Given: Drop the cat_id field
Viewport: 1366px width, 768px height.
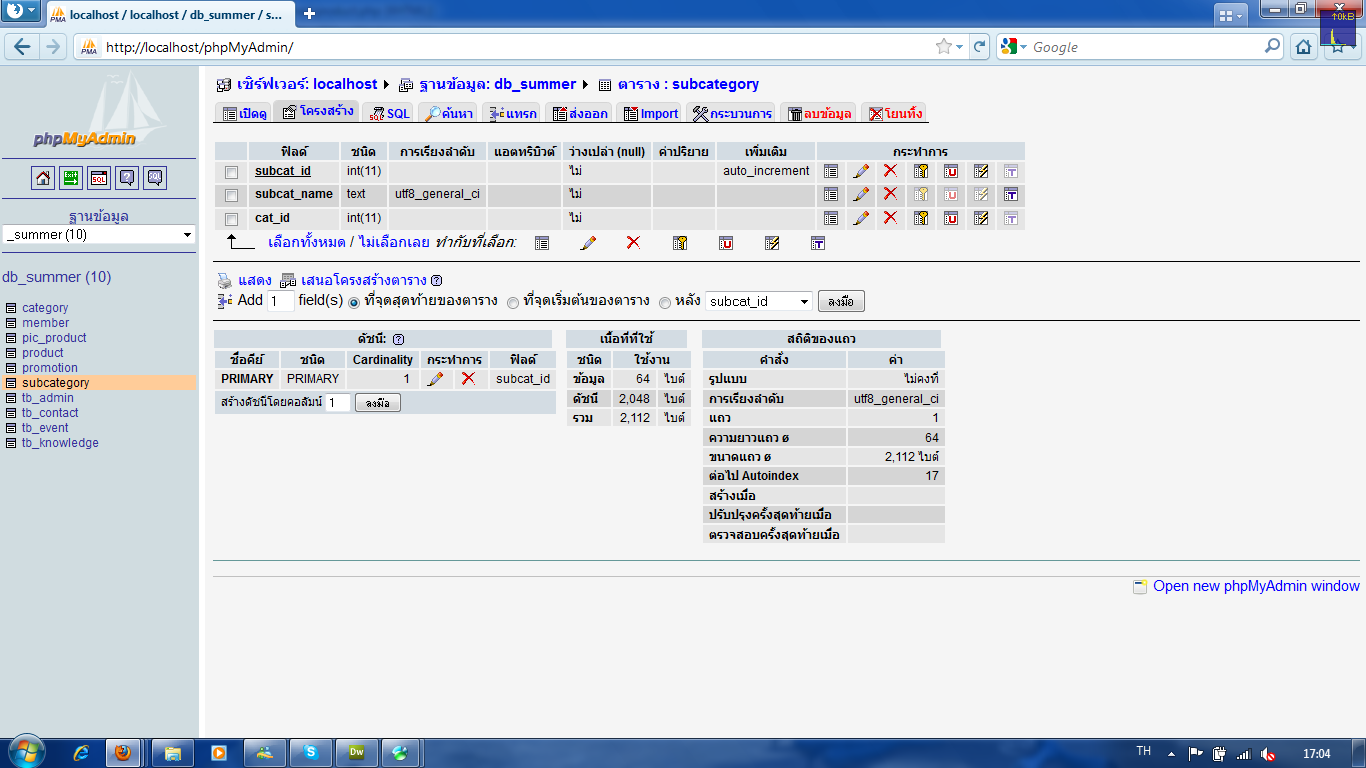Looking at the screenshot, I should pos(891,218).
